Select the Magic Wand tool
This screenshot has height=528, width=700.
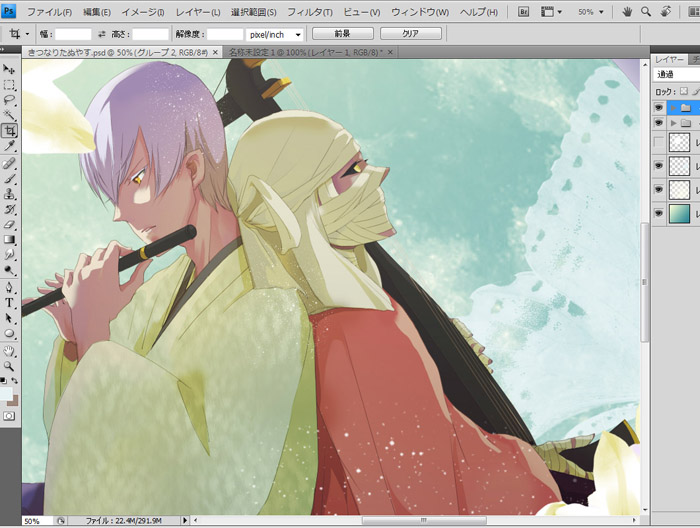coord(8,115)
